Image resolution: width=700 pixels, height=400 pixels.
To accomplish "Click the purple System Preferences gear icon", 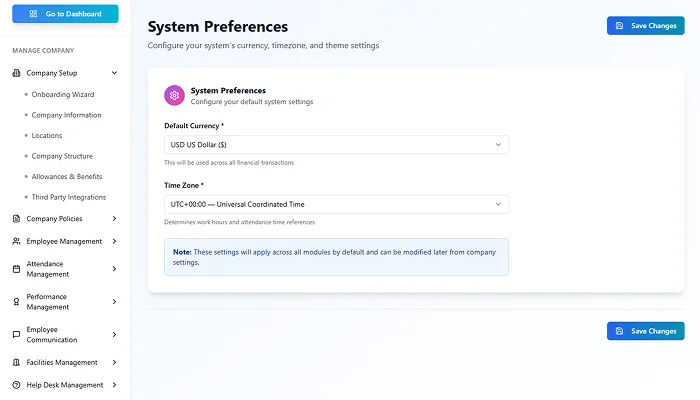I will (175, 95).
